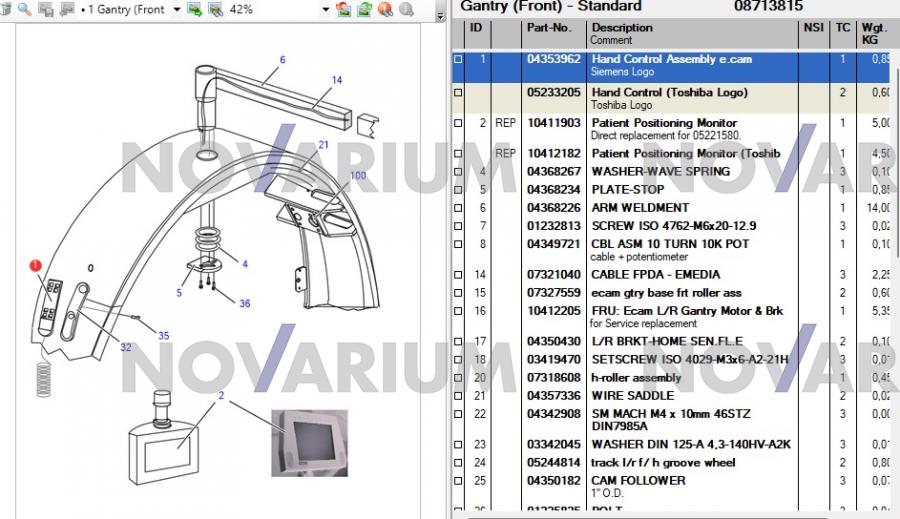Open part number 10411903 link
Screen dimensions: 900x519
[x=553, y=123]
